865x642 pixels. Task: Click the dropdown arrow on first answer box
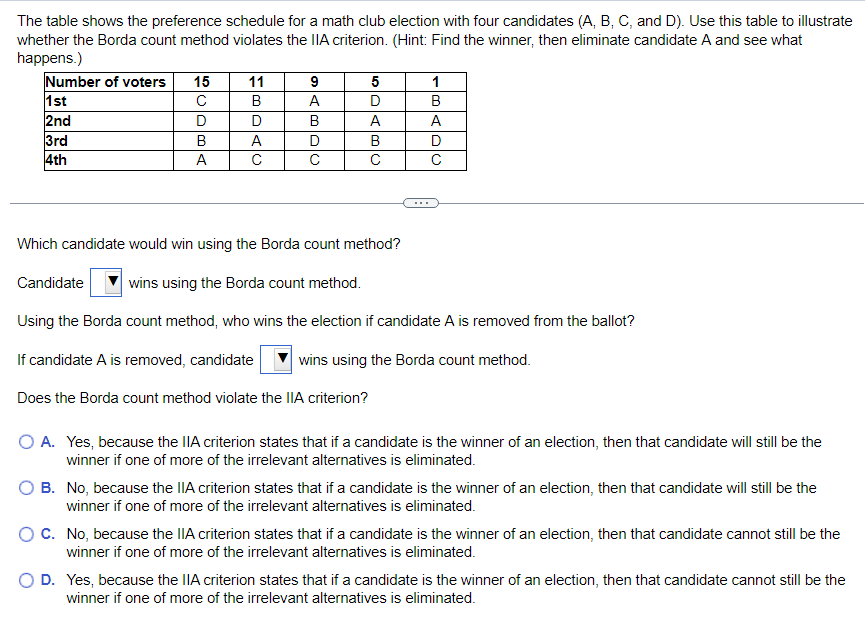(113, 282)
